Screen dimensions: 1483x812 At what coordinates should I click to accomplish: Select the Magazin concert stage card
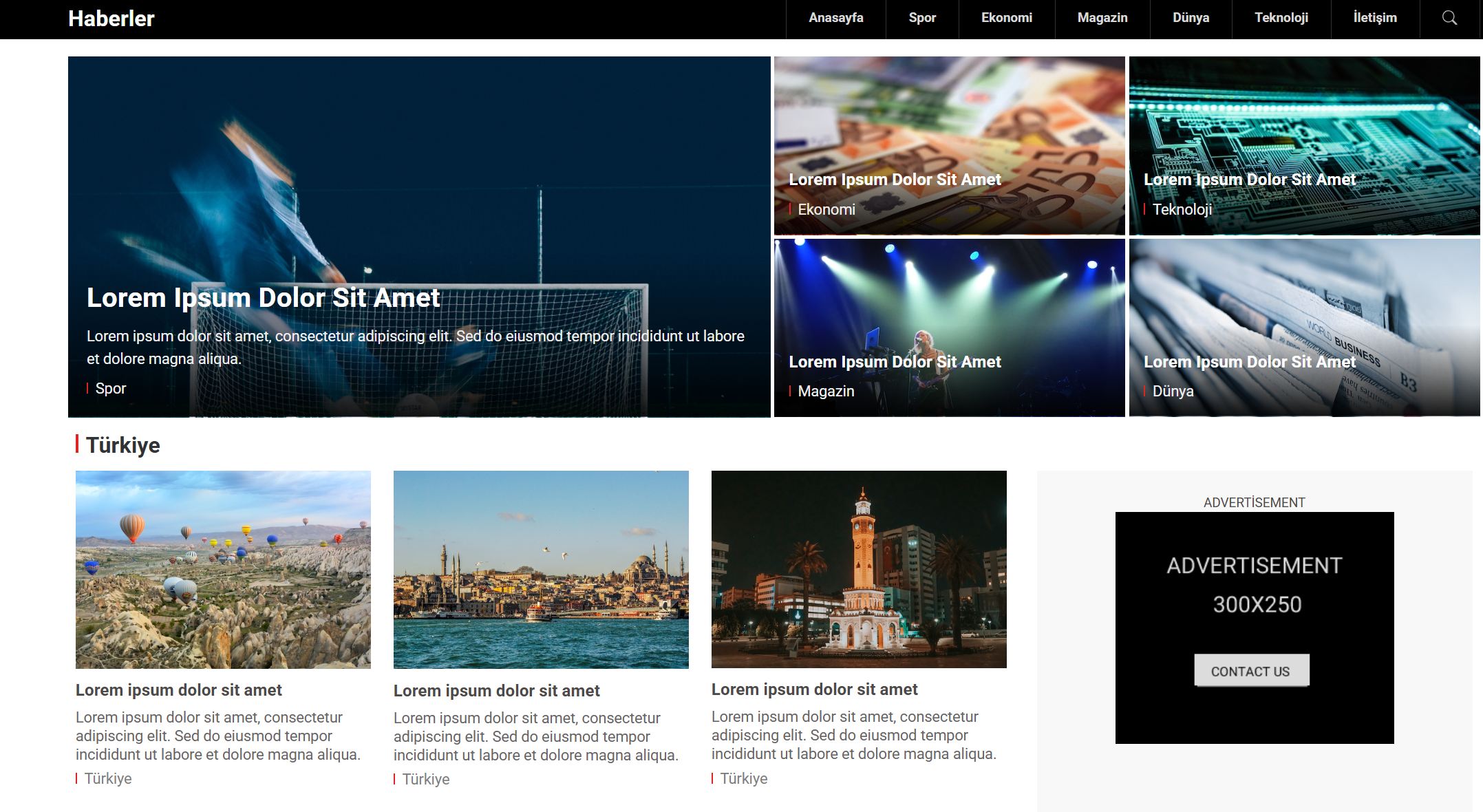click(x=949, y=328)
